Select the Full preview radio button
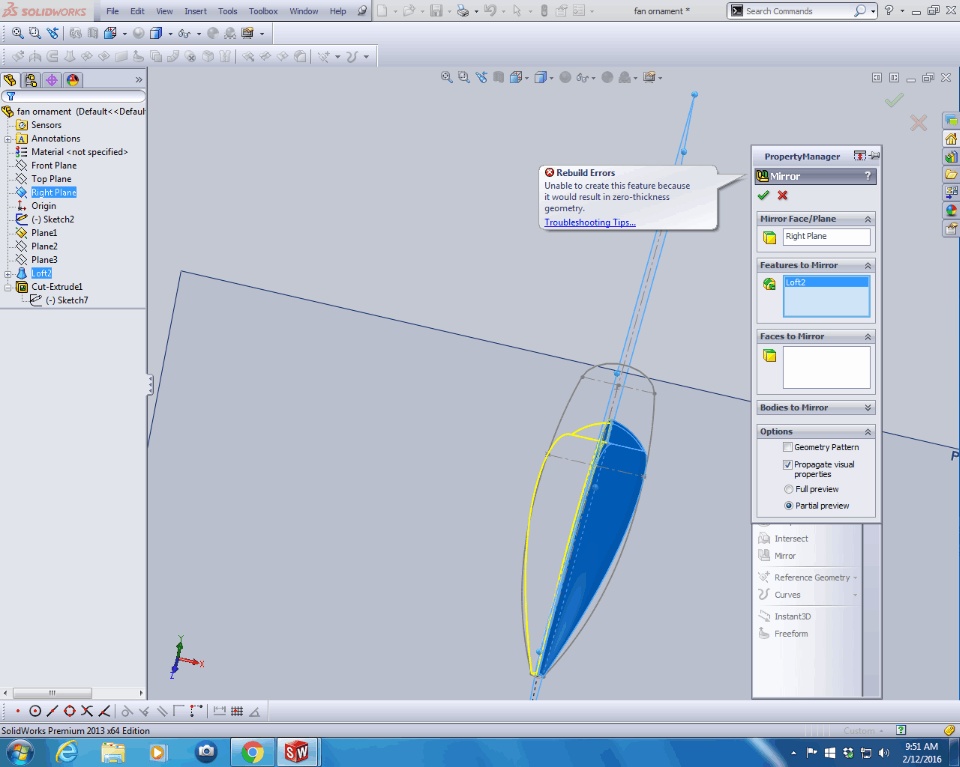960x767 pixels. 788,490
